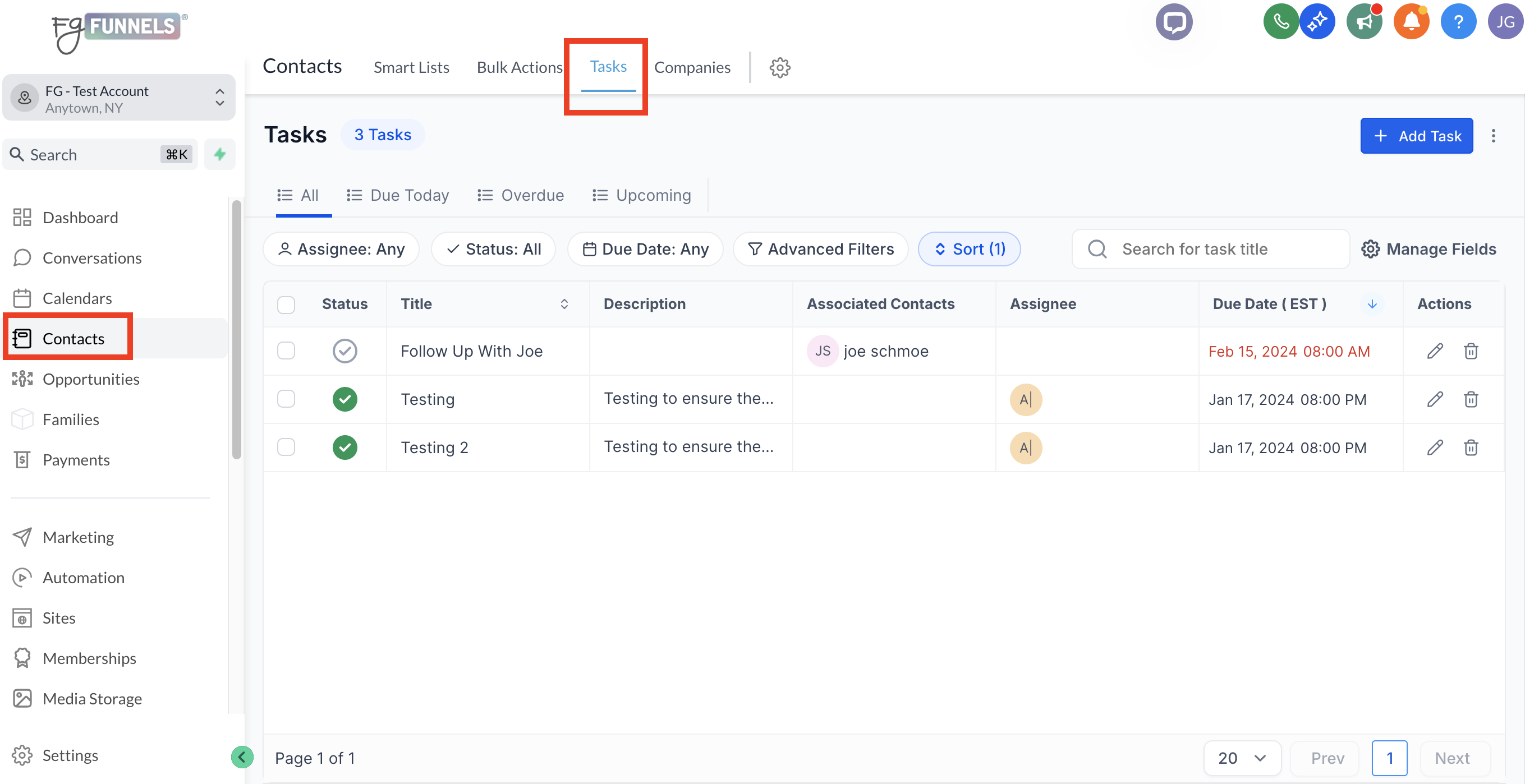The width and height of the screenshot is (1525, 784).
Task: Click the Add Task button
Action: pyautogui.click(x=1416, y=136)
